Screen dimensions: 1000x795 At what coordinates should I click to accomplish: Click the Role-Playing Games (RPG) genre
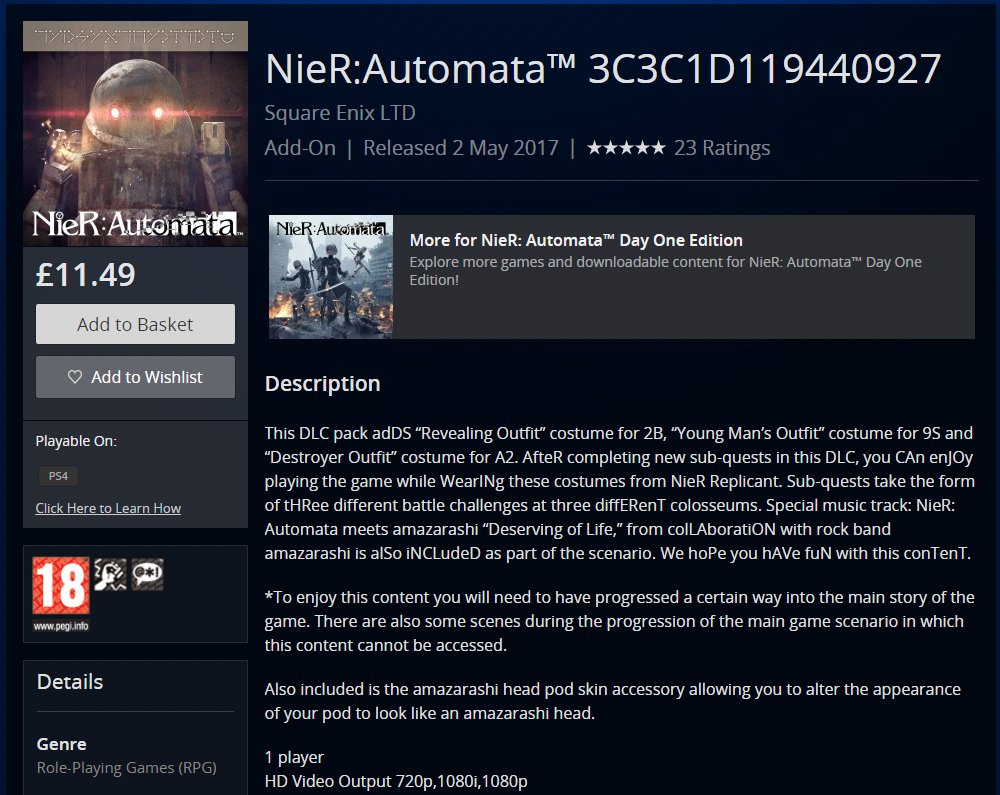tap(126, 768)
